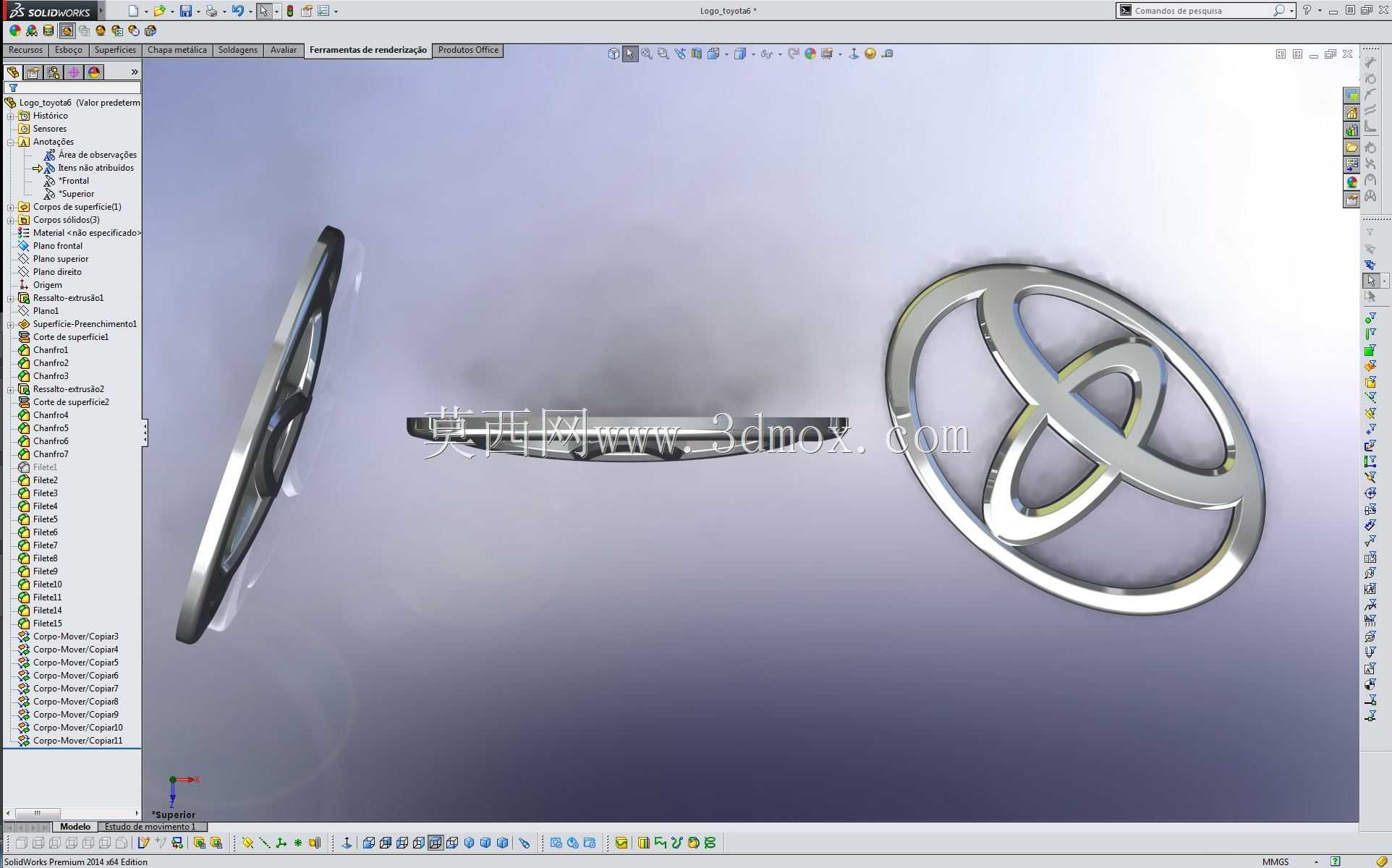Screen dimensions: 1392x868
Task: Click the MMGS unit system status
Action: tap(1276, 861)
